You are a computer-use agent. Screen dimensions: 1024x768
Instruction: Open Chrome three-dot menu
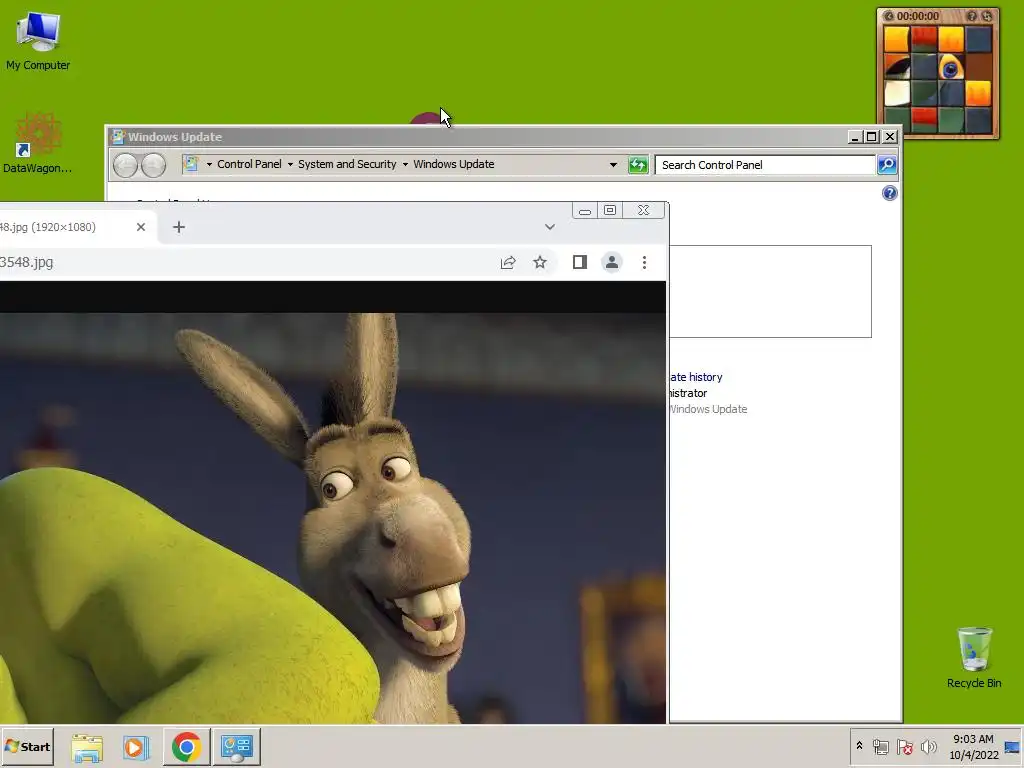click(645, 262)
